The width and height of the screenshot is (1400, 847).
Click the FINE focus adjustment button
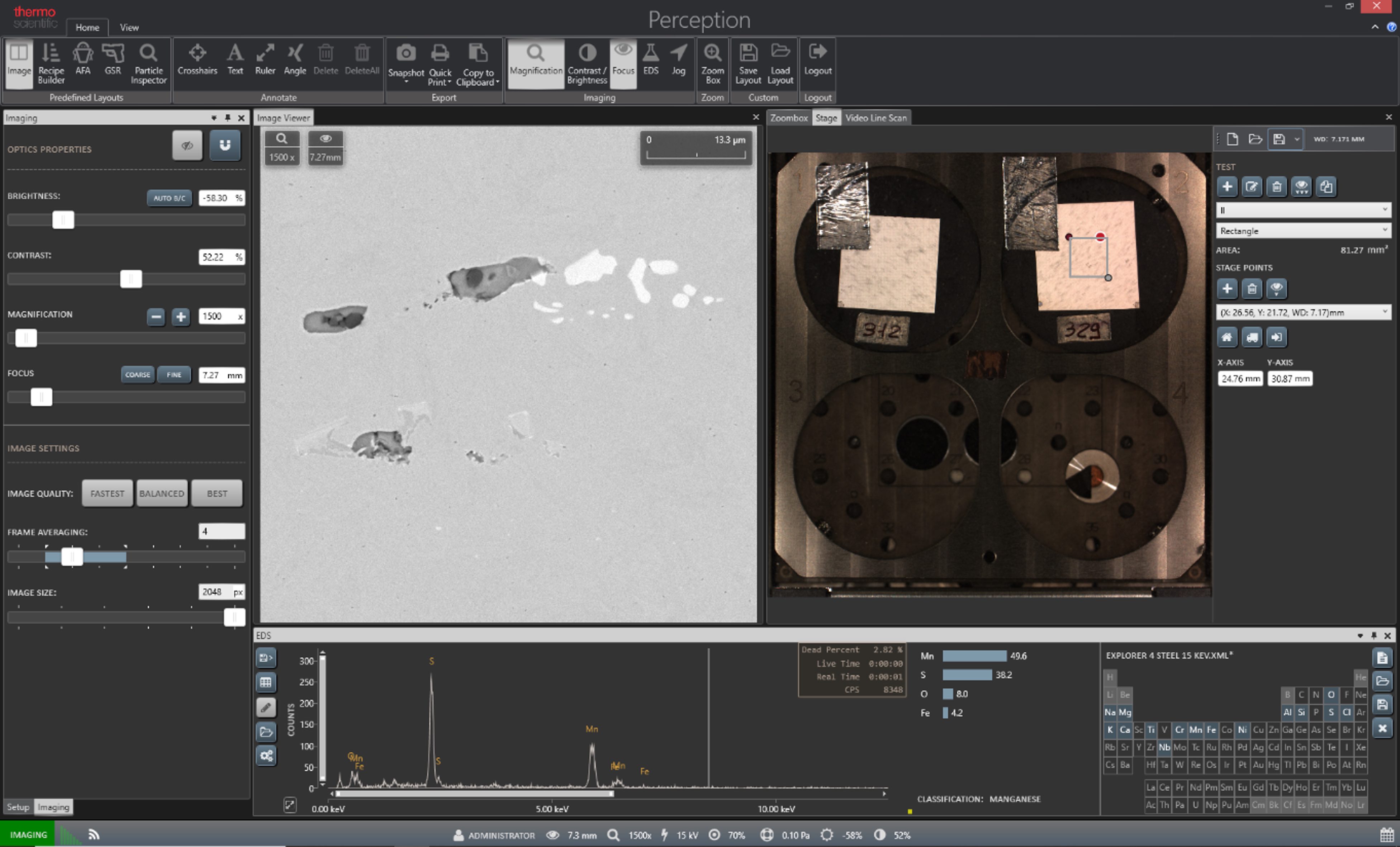point(173,374)
